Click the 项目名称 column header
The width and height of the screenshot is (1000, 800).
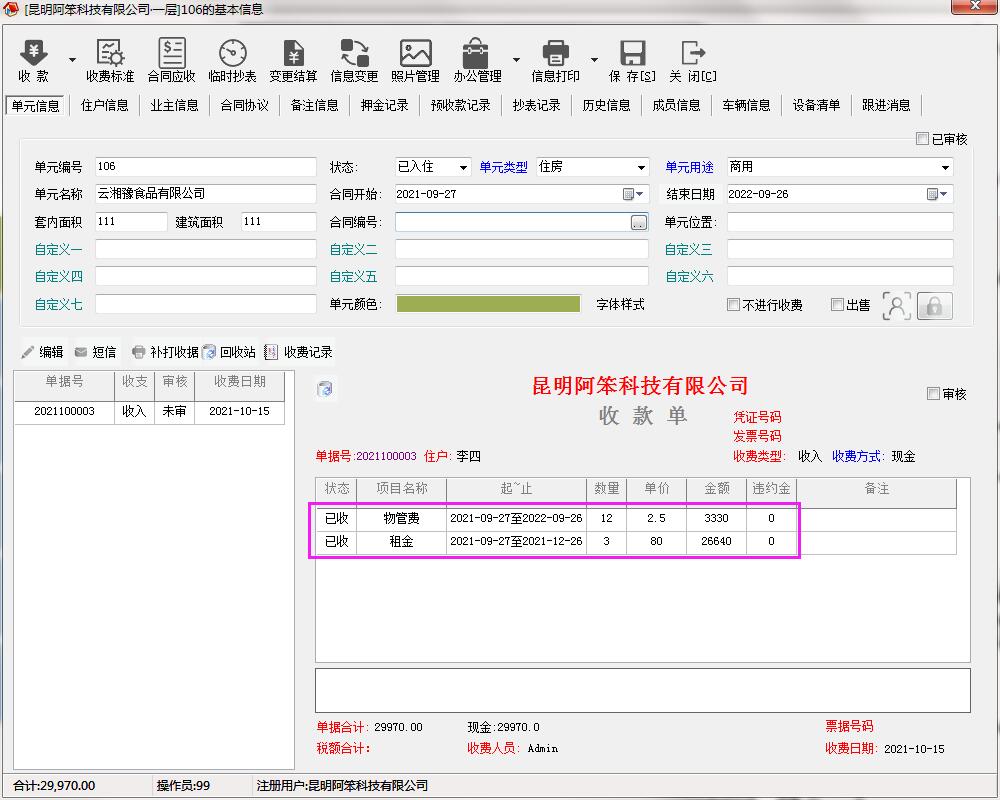(x=402, y=489)
